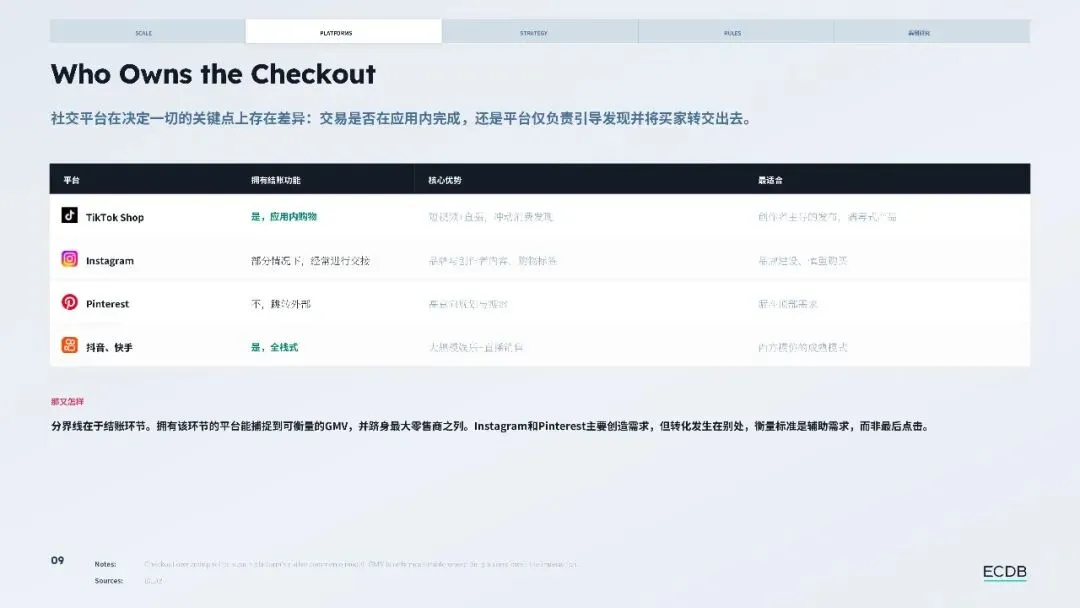This screenshot has height=608, width=1080.
Task: Click the faint notes text beside Notes:
Action: pyautogui.click(x=360, y=564)
